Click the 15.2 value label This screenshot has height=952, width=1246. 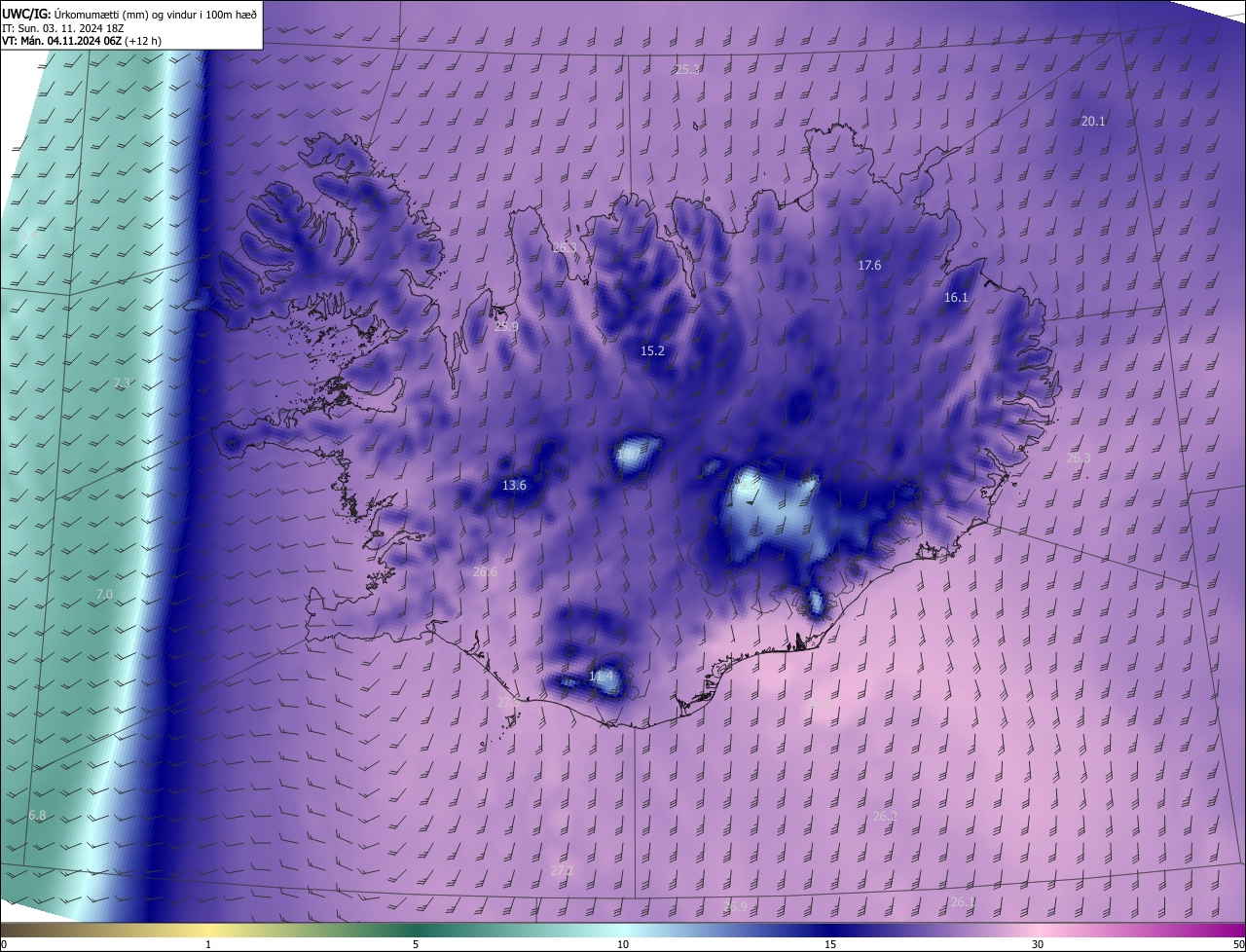pyautogui.click(x=652, y=351)
